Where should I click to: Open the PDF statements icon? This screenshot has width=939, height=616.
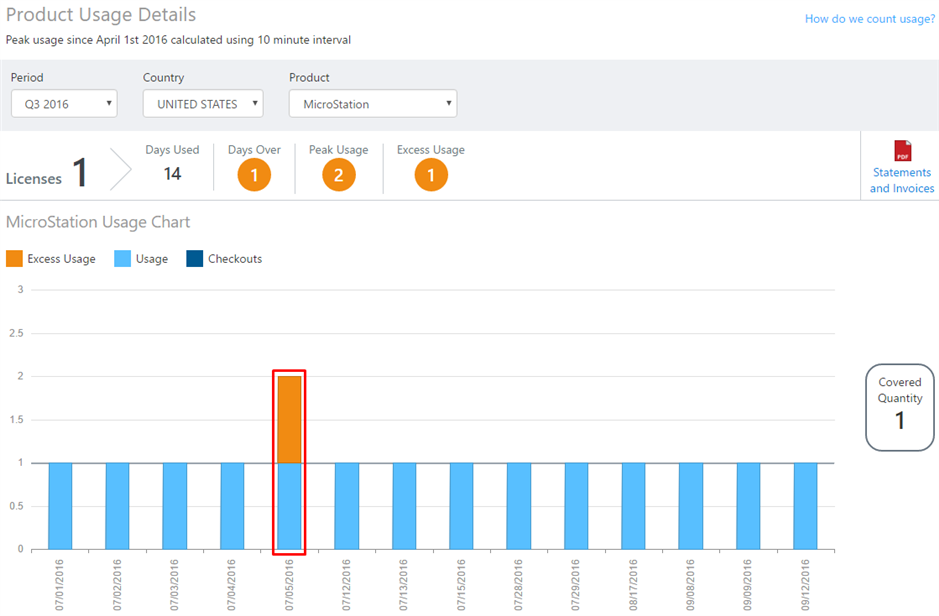[x=902, y=150]
